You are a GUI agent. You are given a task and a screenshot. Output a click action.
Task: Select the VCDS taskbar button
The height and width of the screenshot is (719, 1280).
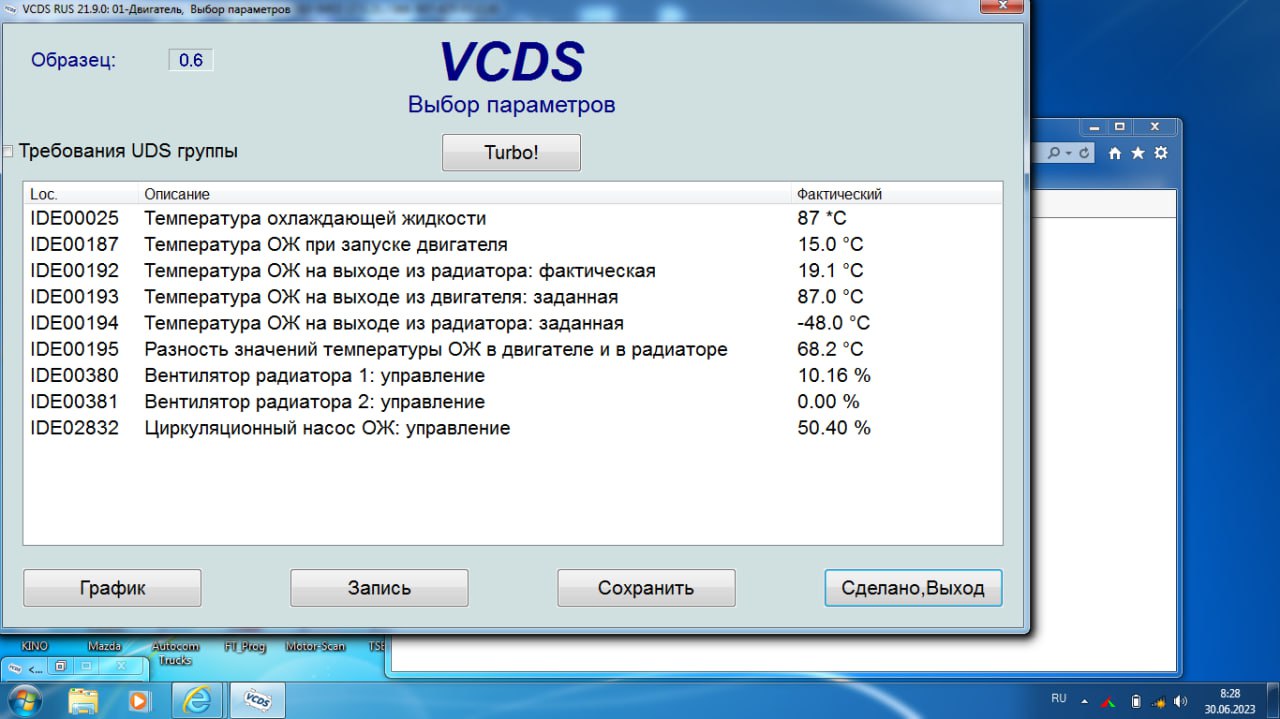[x=258, y=699]
